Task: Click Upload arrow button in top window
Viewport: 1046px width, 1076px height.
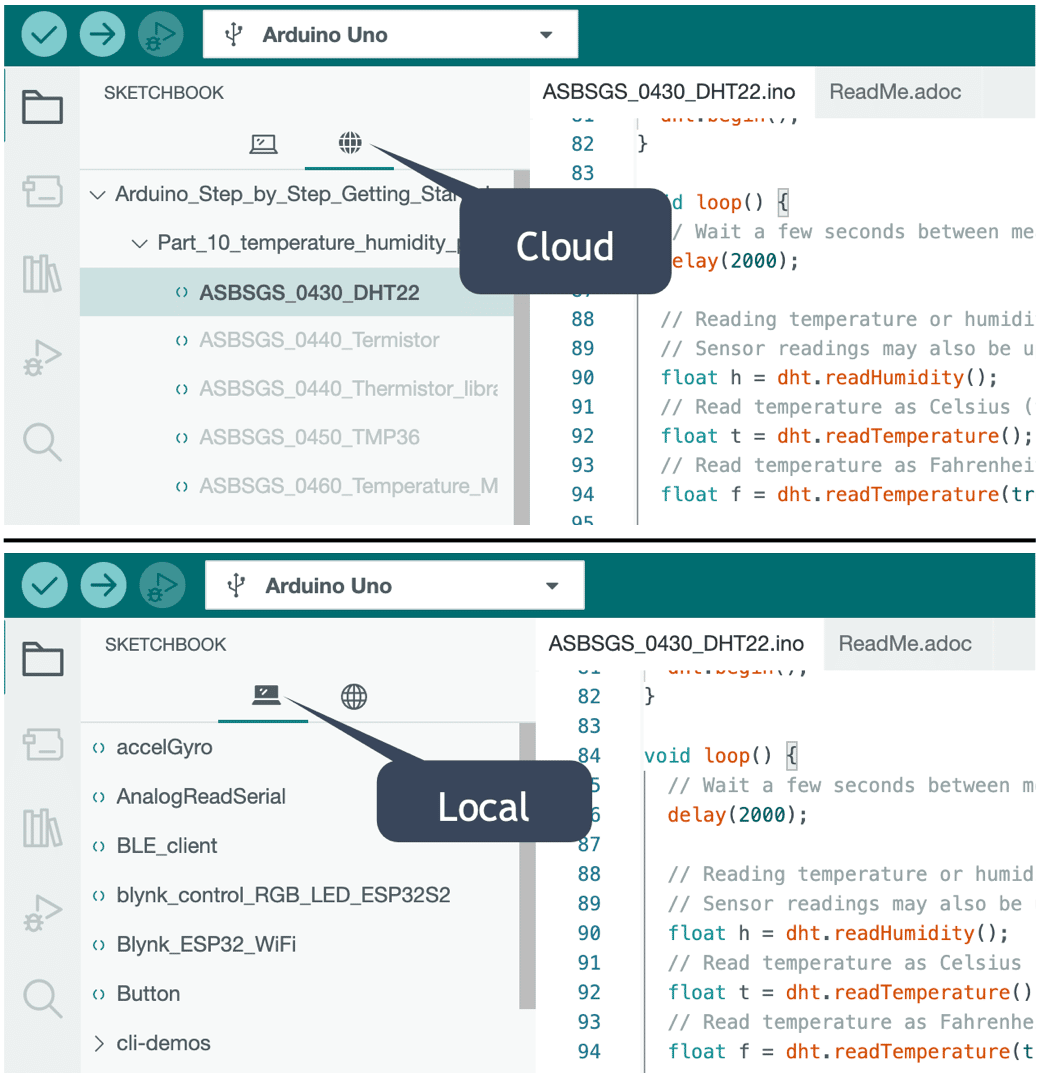Action: pos(102,34)
